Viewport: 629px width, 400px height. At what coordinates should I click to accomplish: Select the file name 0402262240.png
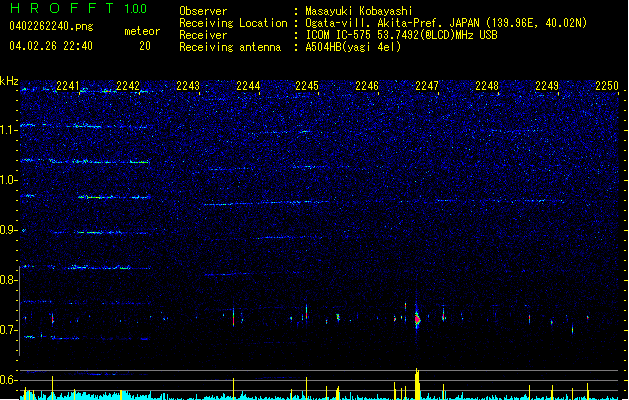(51, 27)
